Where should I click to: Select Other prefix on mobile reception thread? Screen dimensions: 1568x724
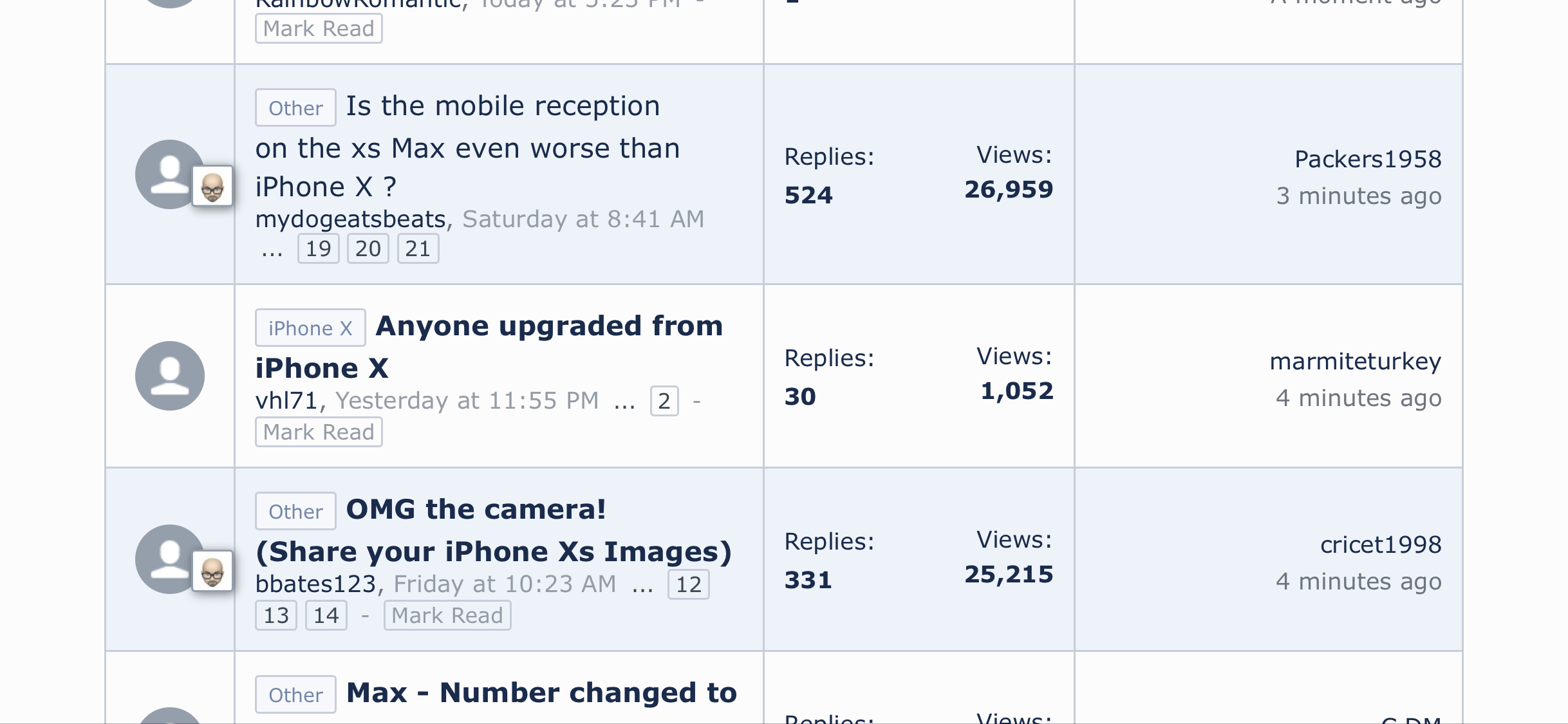click(x=295, y=108)
